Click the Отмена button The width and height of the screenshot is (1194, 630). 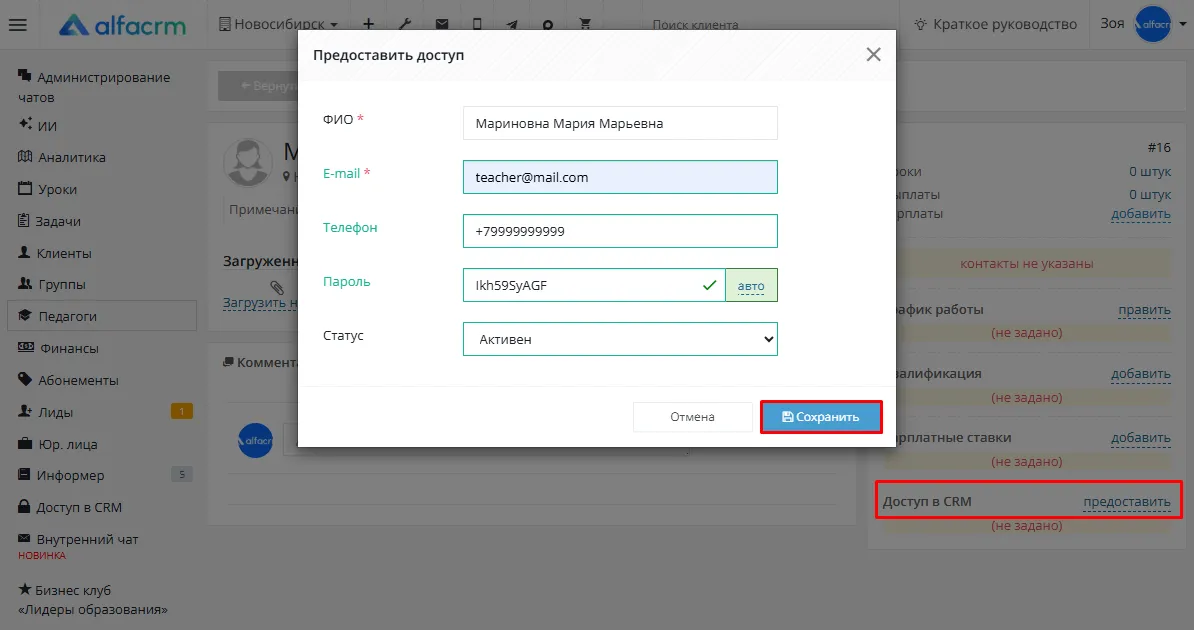(x=692, y=417)
